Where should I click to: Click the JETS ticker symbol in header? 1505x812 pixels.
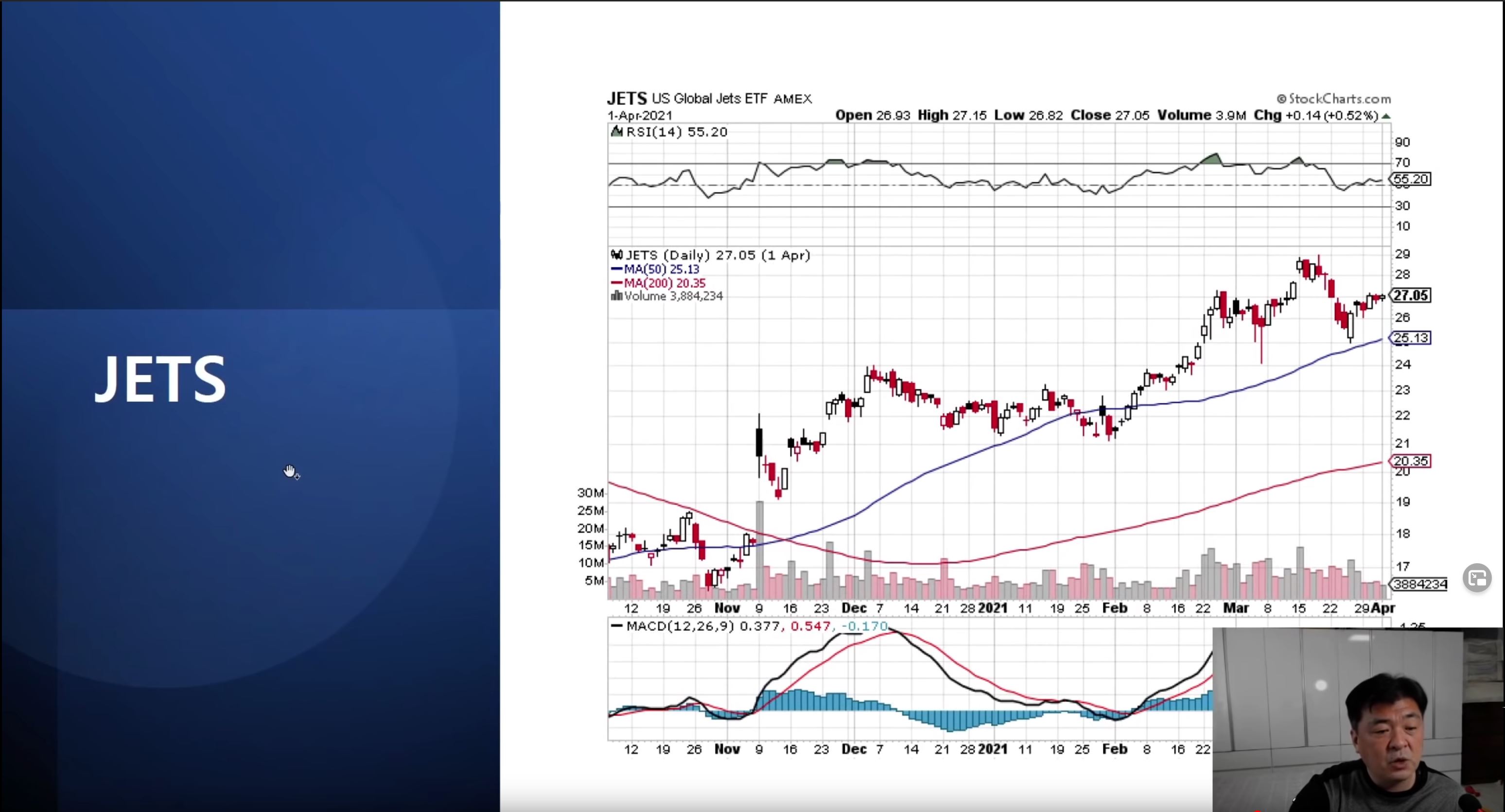click(x=627, y=98)
